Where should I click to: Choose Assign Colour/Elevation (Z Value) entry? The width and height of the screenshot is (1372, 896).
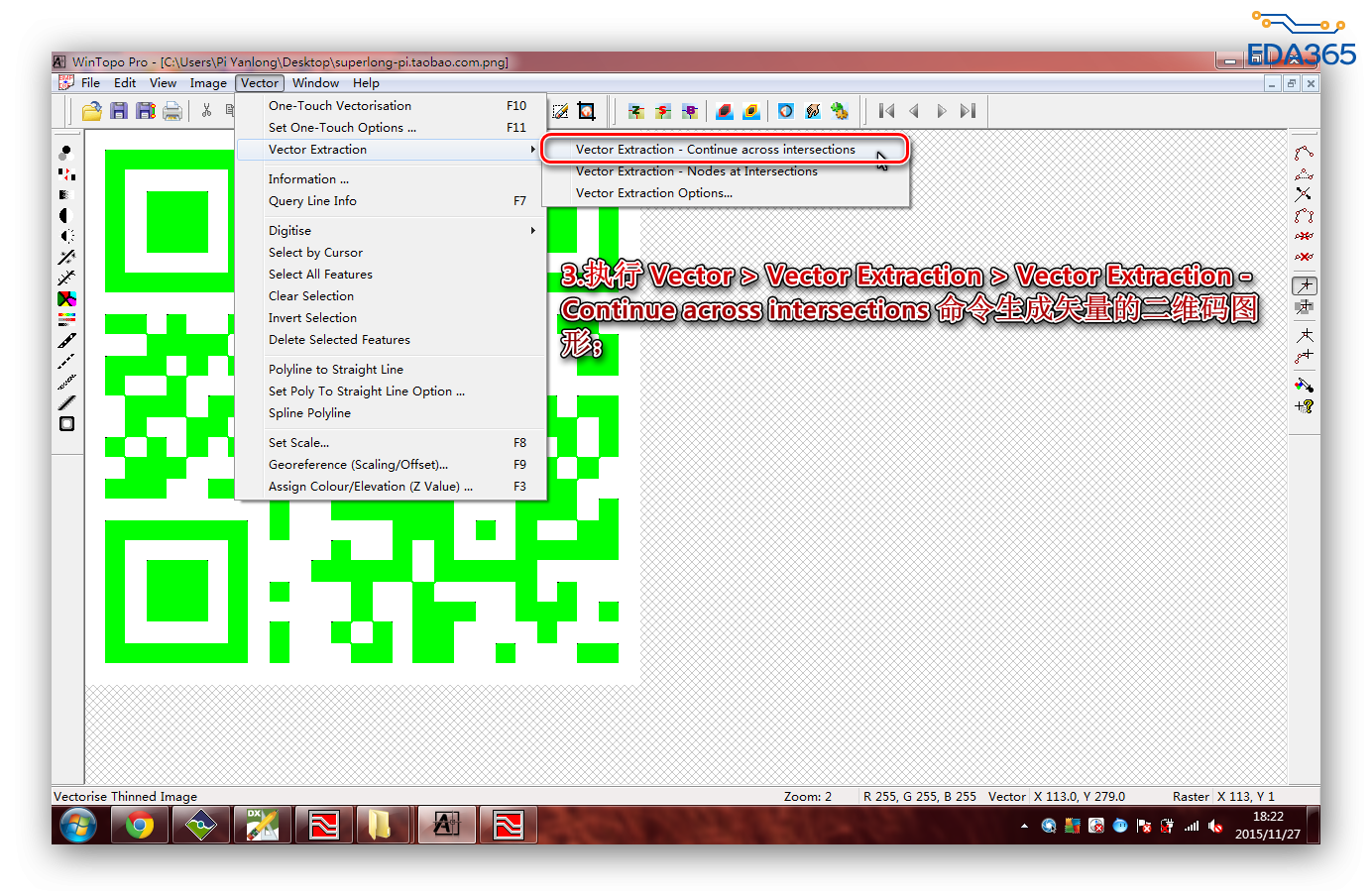391,487
